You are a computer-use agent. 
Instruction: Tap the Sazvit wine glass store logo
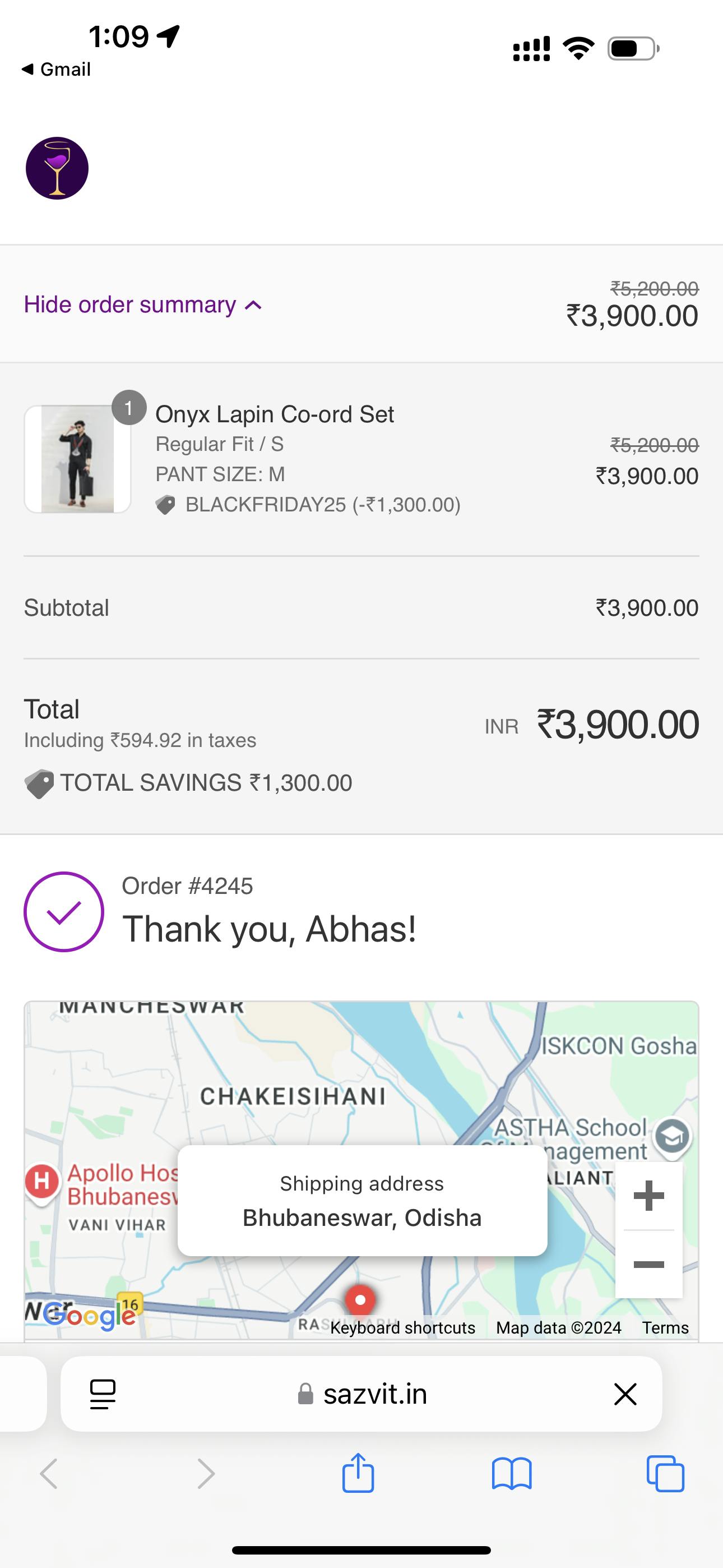click(57, 169)
